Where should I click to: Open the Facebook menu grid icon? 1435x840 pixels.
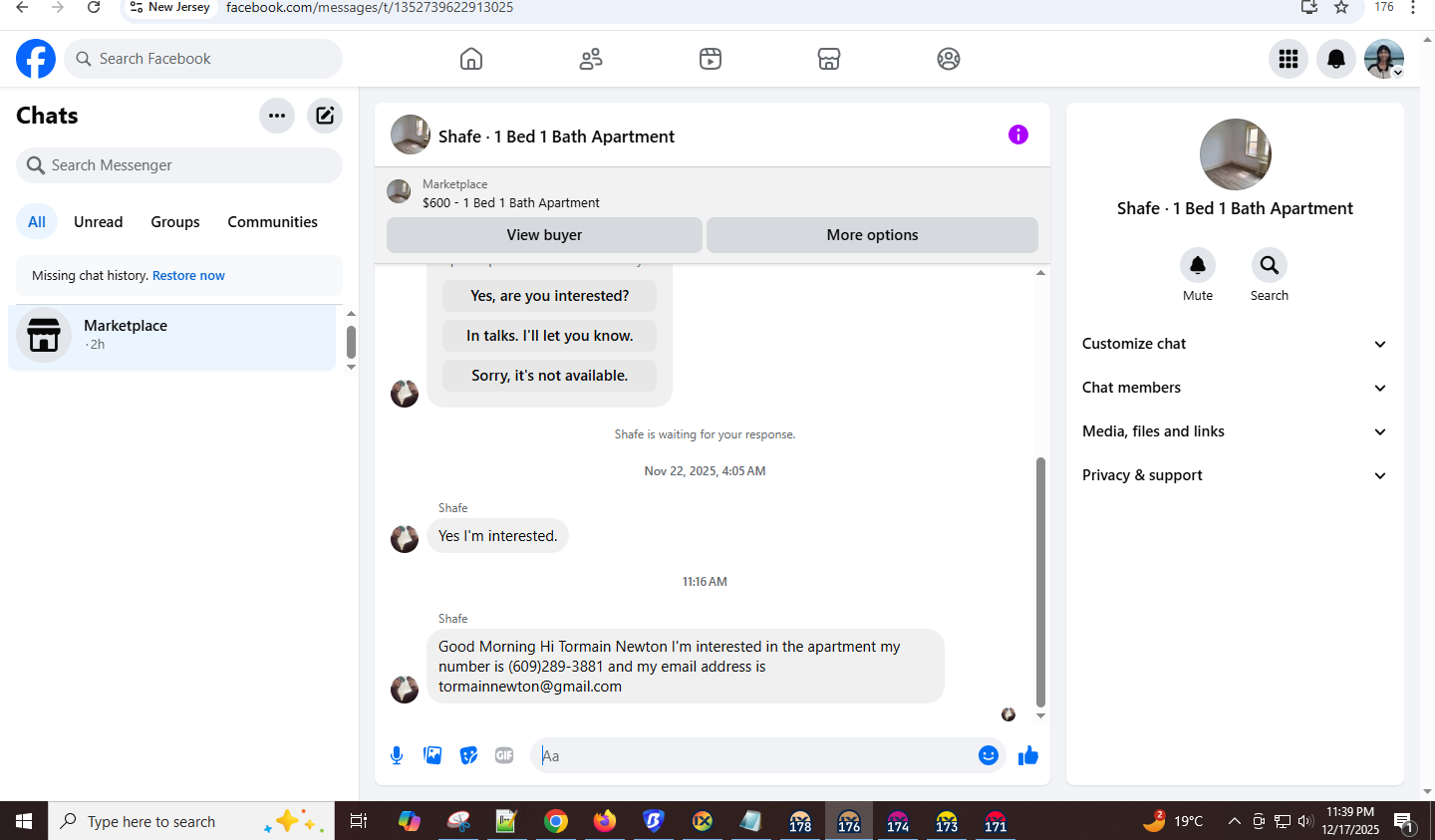pos(1289,59)
